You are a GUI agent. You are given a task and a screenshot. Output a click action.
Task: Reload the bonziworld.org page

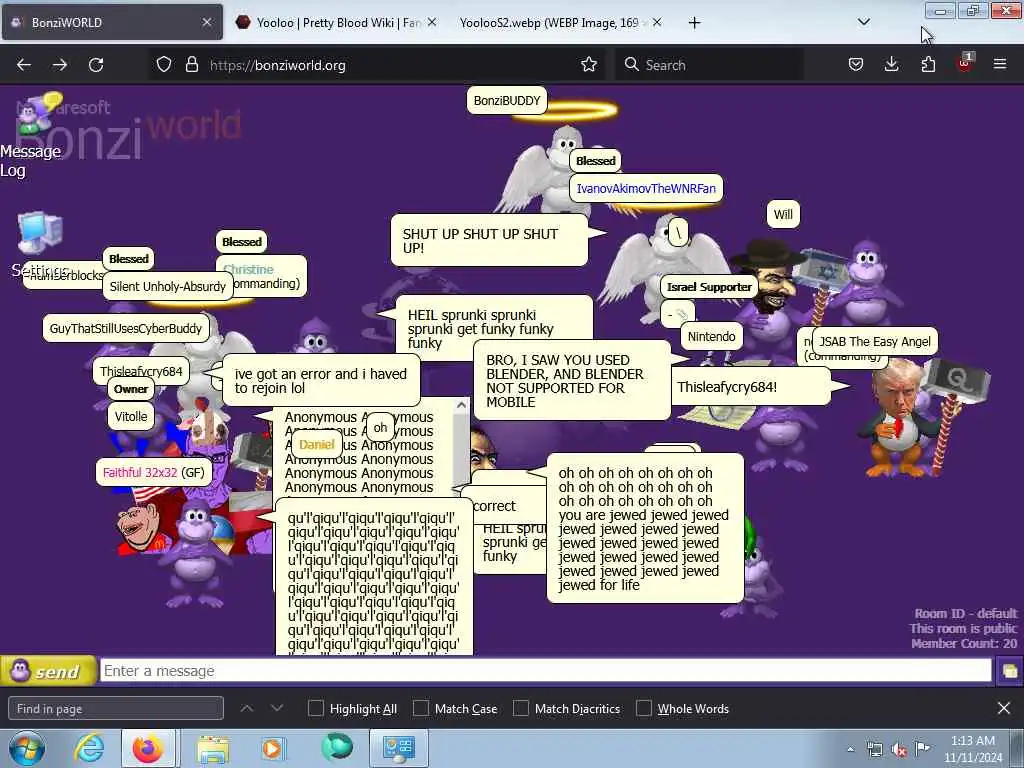[96, 65]
